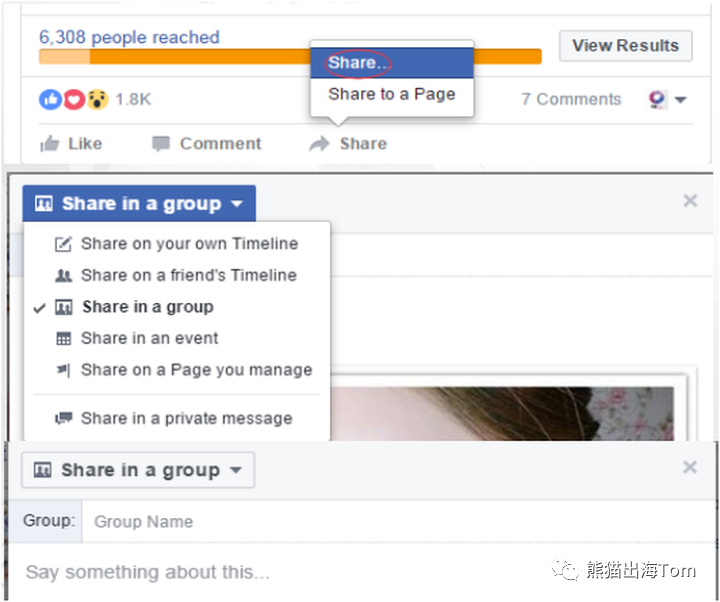Select Share... in the popup menu

[x=392, y=63]
